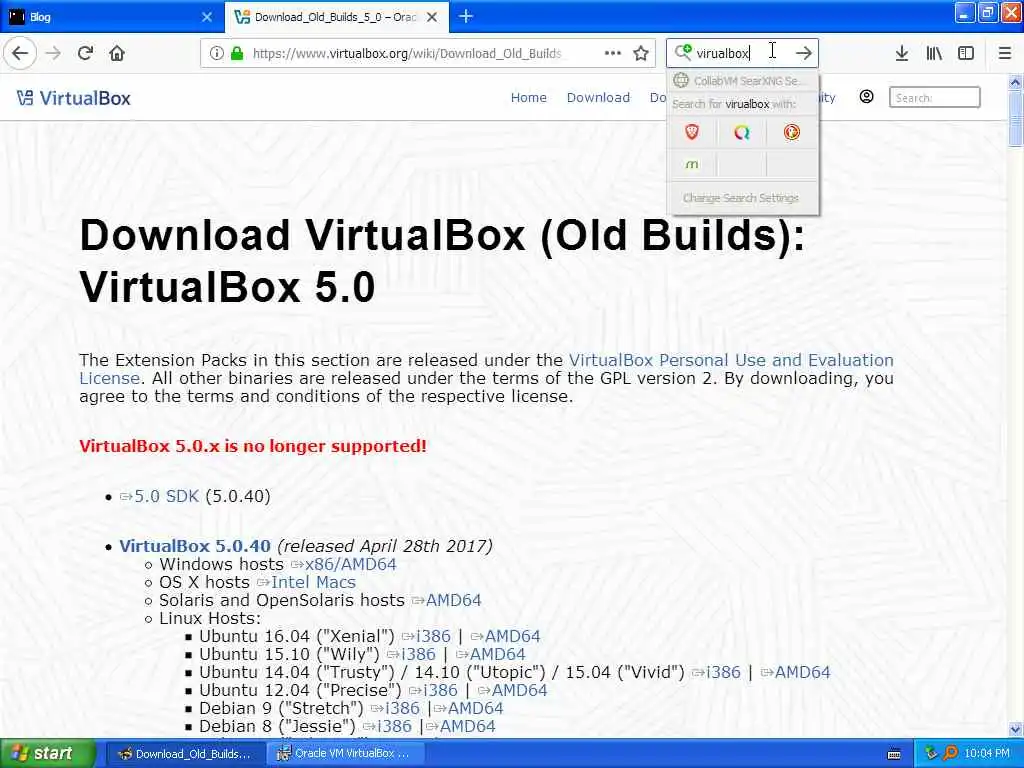Download Ubuntu 14.04 Trusty AMD64
Screen dimensions: 1024x768
point(802,672)
